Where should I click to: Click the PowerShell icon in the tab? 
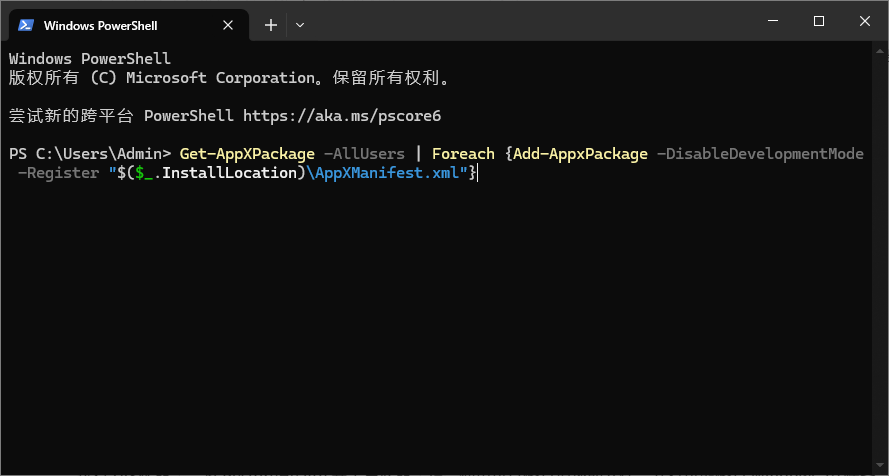[x=25, y=25]
